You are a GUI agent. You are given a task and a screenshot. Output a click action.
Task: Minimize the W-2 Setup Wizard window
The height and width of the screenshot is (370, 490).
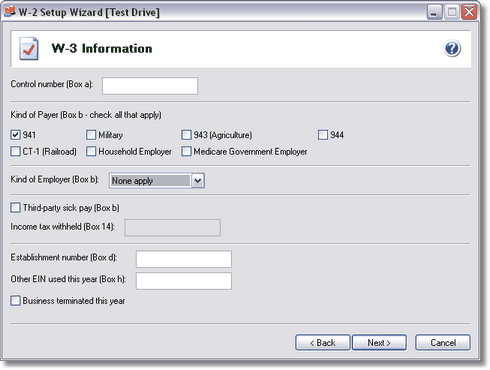[434, 12]
